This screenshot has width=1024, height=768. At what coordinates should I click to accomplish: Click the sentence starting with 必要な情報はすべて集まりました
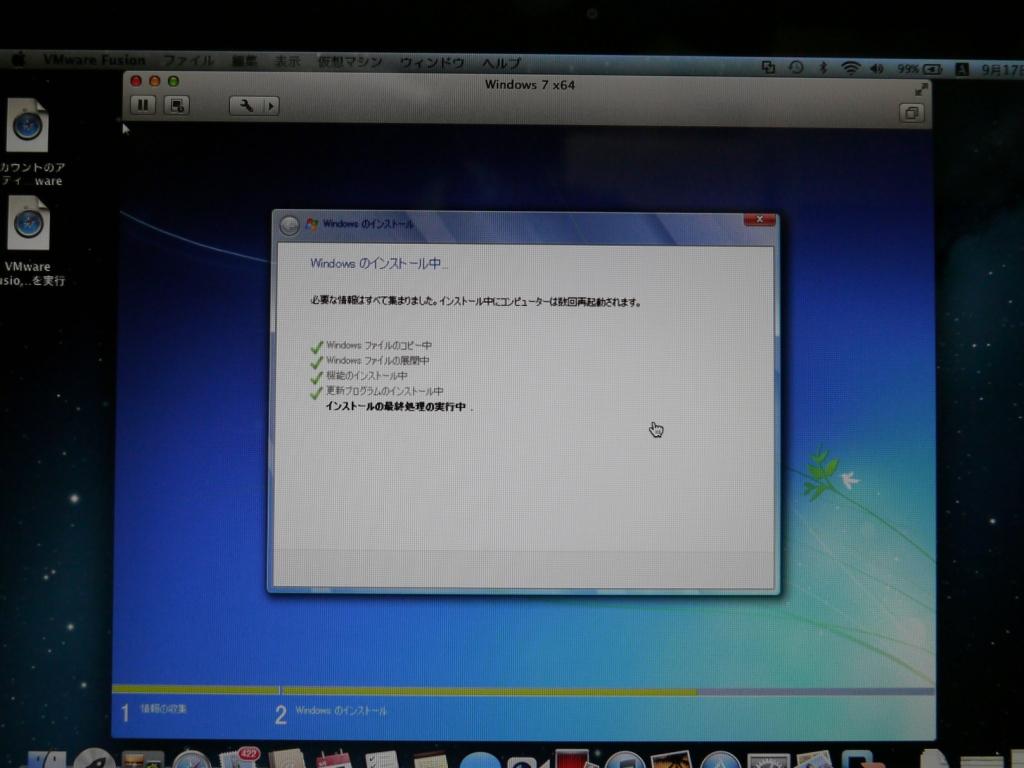476,302
